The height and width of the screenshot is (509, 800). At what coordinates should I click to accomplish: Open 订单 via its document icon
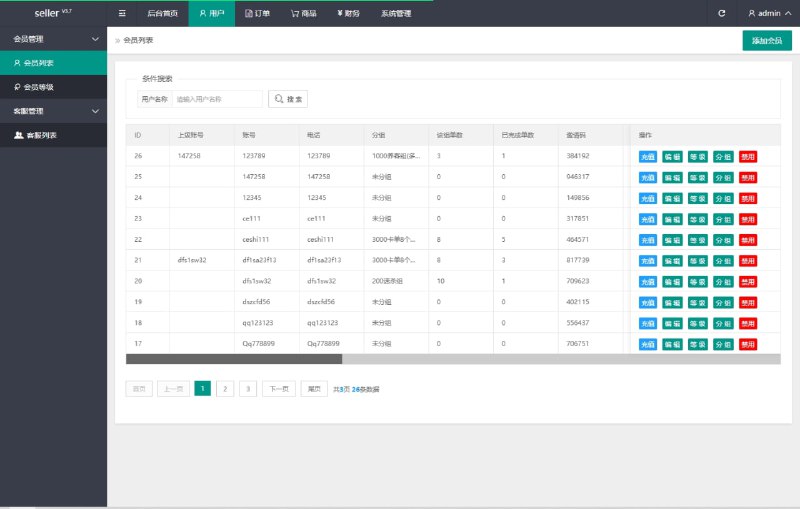[x=250, y=14]
